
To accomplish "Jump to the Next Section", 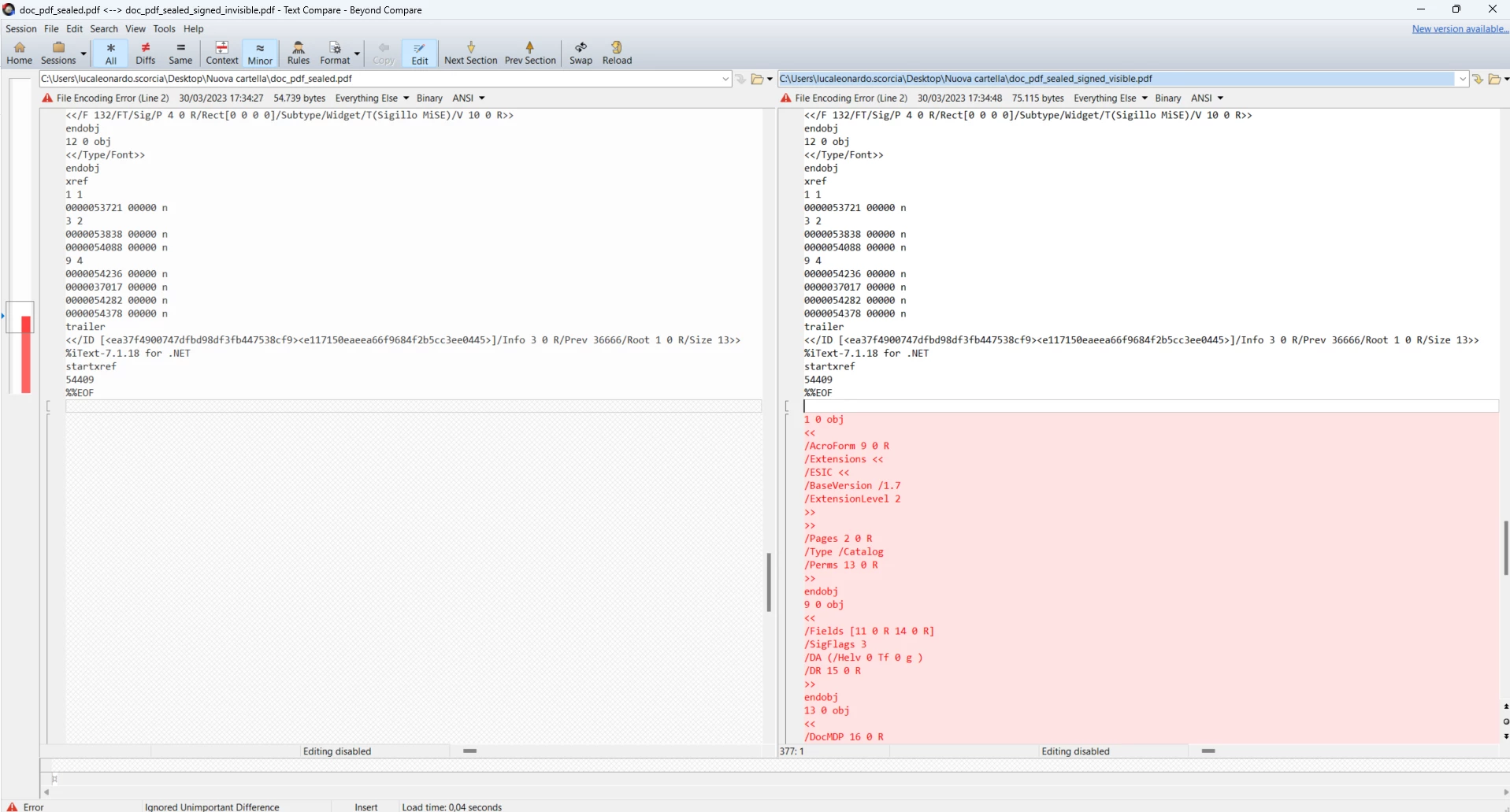I will click(471, 53).
